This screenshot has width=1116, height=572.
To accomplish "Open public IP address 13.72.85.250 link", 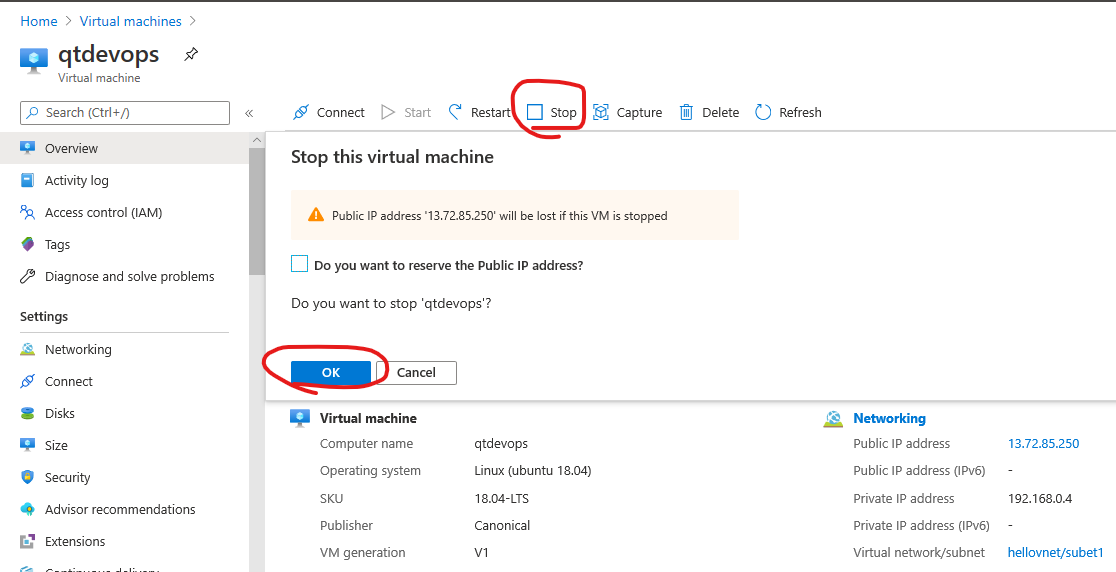I will click(1043, 443).
